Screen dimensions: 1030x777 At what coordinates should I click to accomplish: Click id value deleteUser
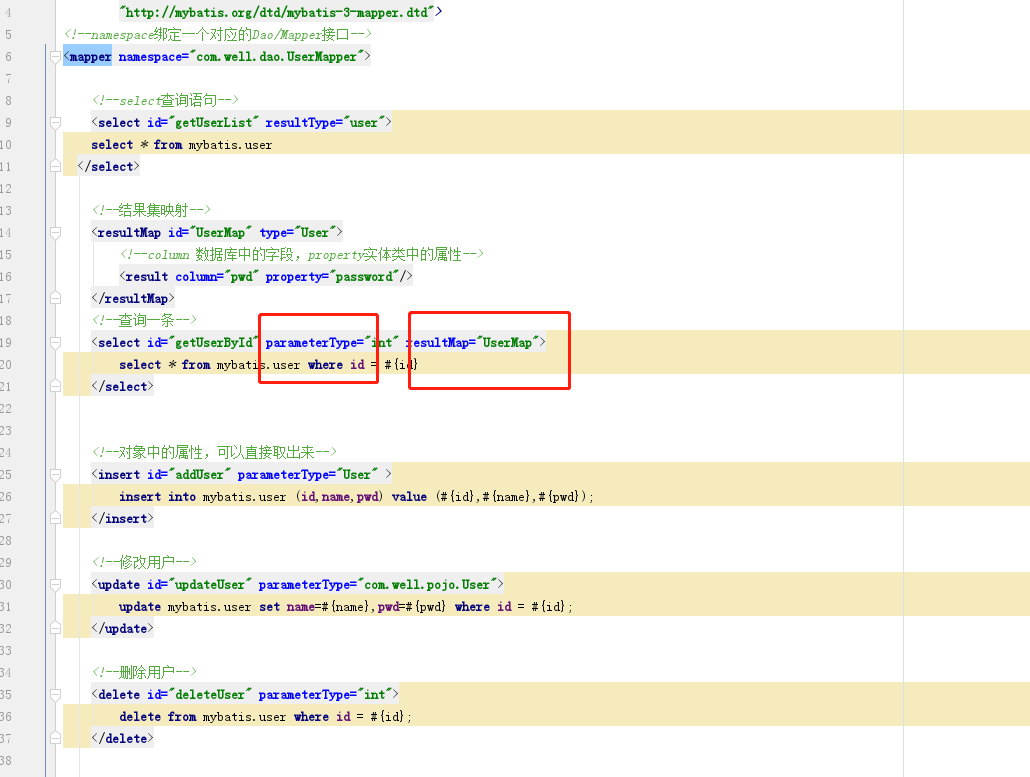(x=210, y=695)
